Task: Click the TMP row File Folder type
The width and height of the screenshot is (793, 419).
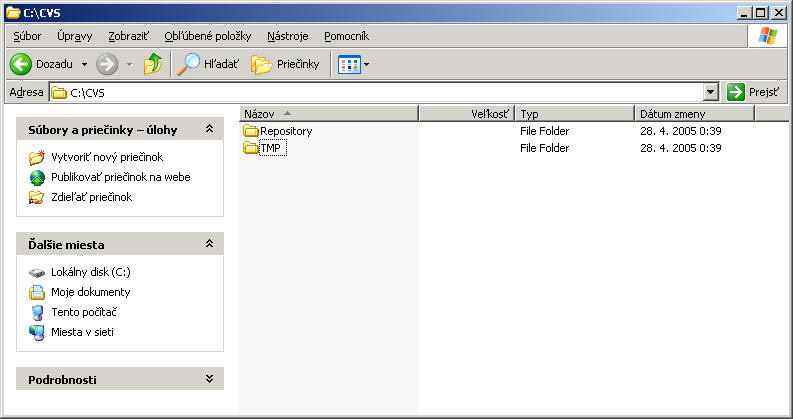Action: [x=545, y=148]
